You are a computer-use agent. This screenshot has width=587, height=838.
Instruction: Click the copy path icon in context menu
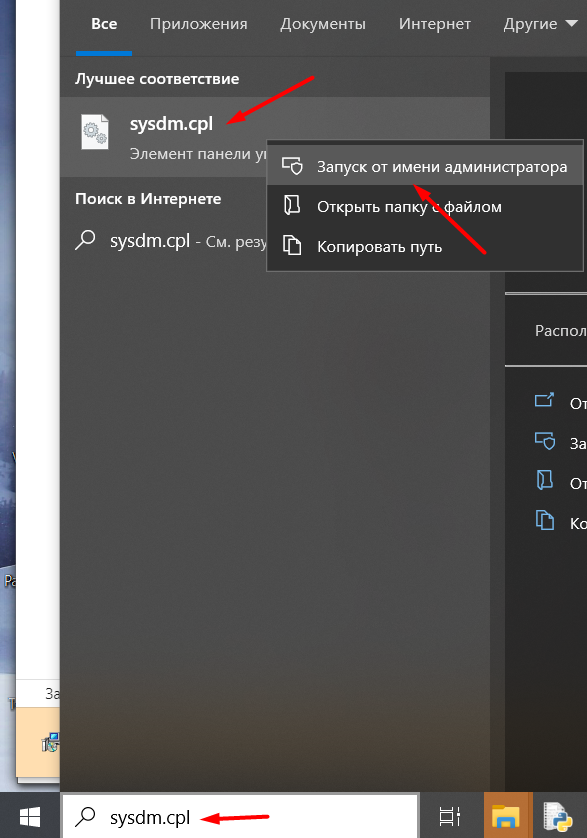pos(292,246)
